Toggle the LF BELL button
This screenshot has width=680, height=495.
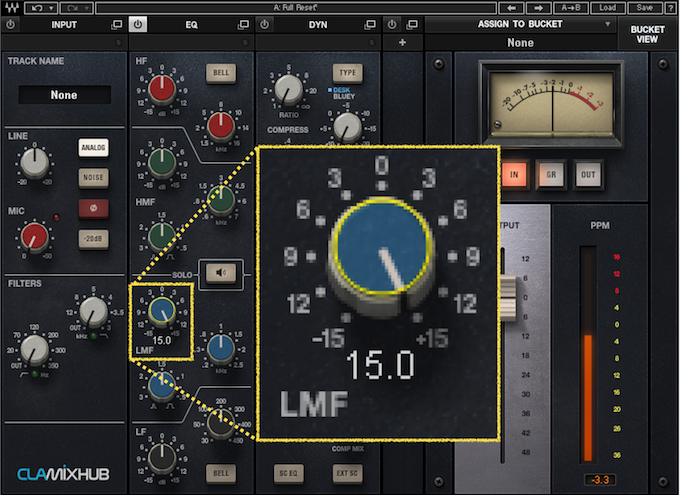click(221, 473)
